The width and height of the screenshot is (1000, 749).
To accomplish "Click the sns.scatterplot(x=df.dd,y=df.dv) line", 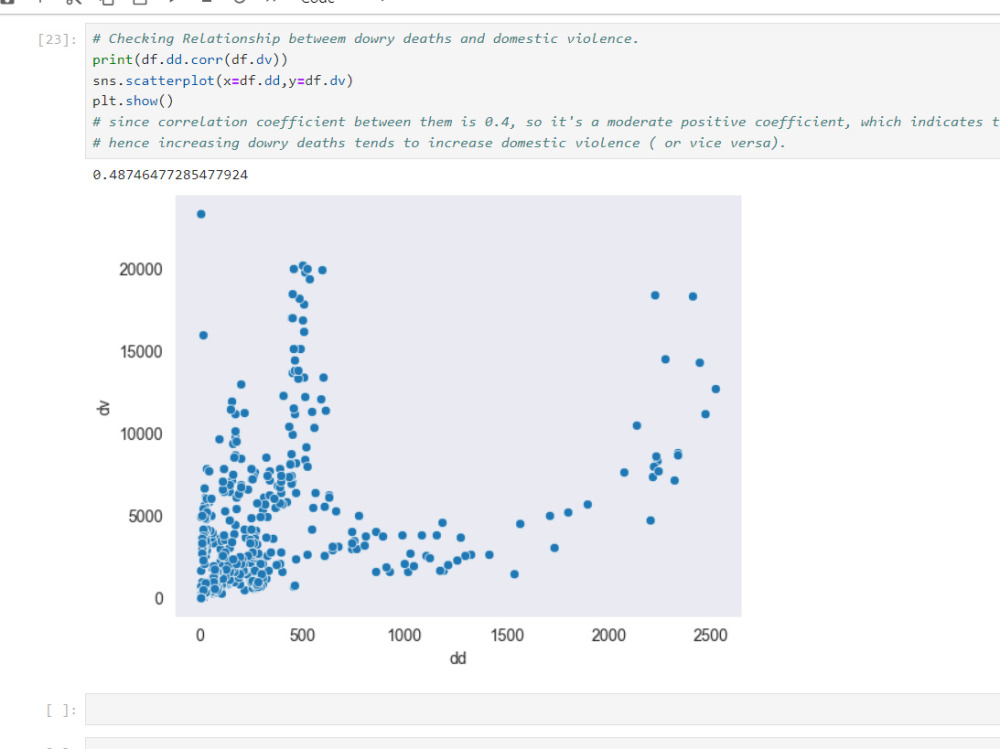I will (223, 80).
